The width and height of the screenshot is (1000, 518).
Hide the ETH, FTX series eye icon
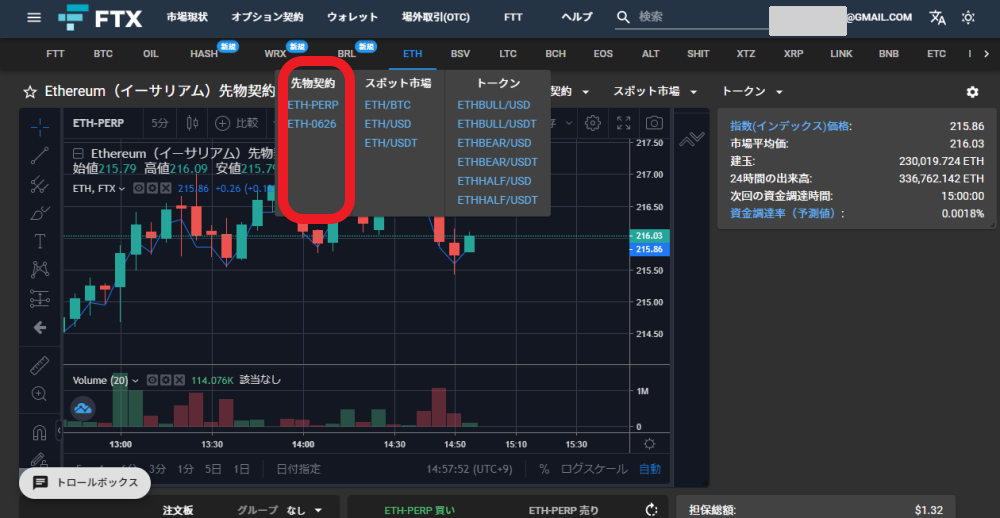coord(138,189)
